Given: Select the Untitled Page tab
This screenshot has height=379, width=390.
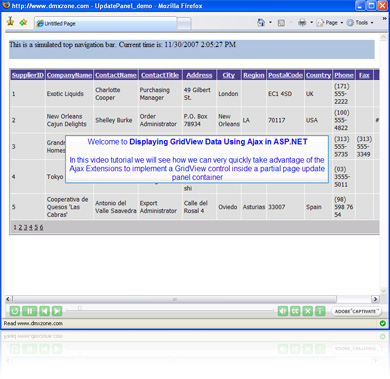Looking at the screenshot, I should click(105, 23).
